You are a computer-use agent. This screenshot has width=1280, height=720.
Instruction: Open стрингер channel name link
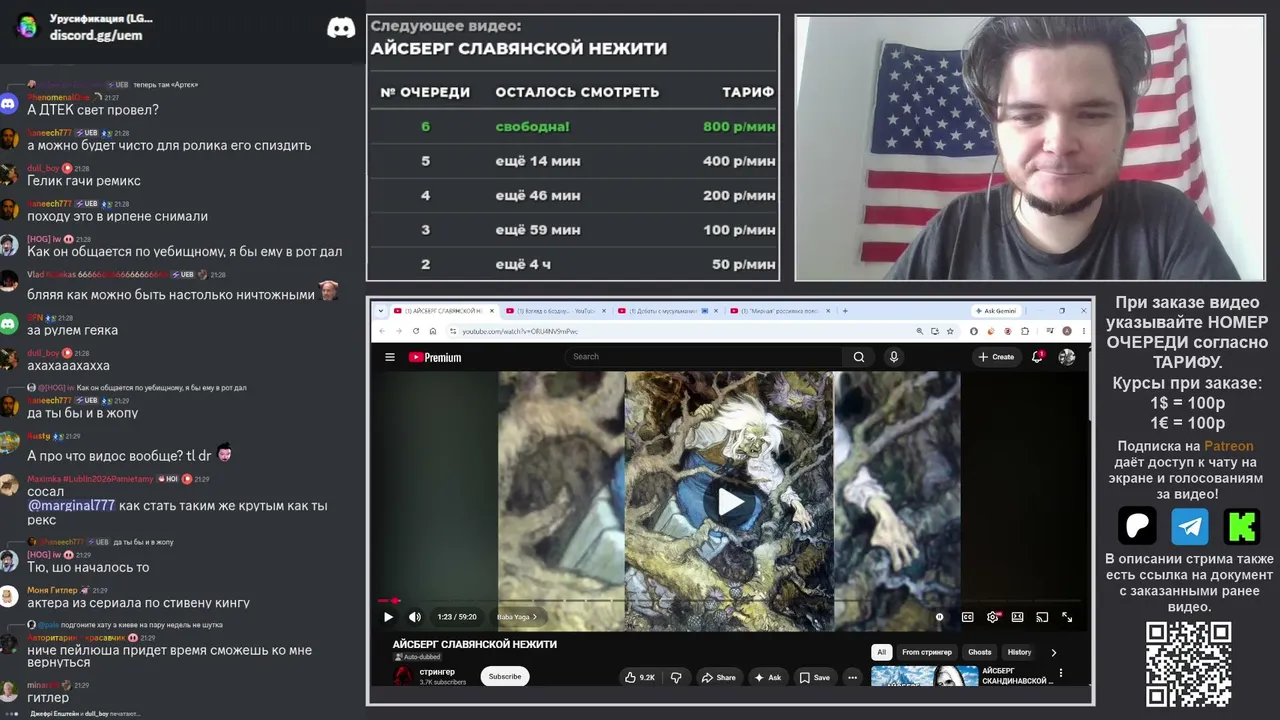point(437,672)
